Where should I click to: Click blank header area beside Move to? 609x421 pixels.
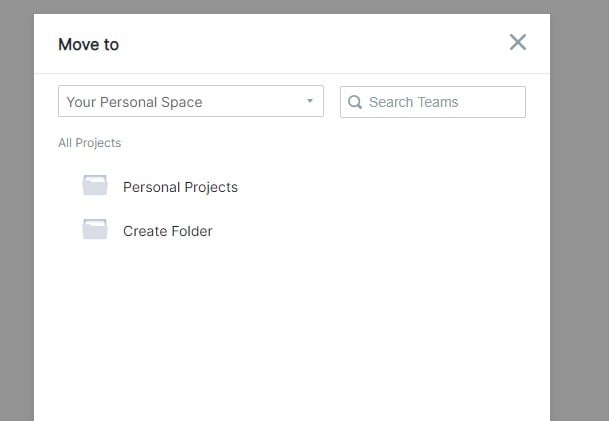(300, 44)
